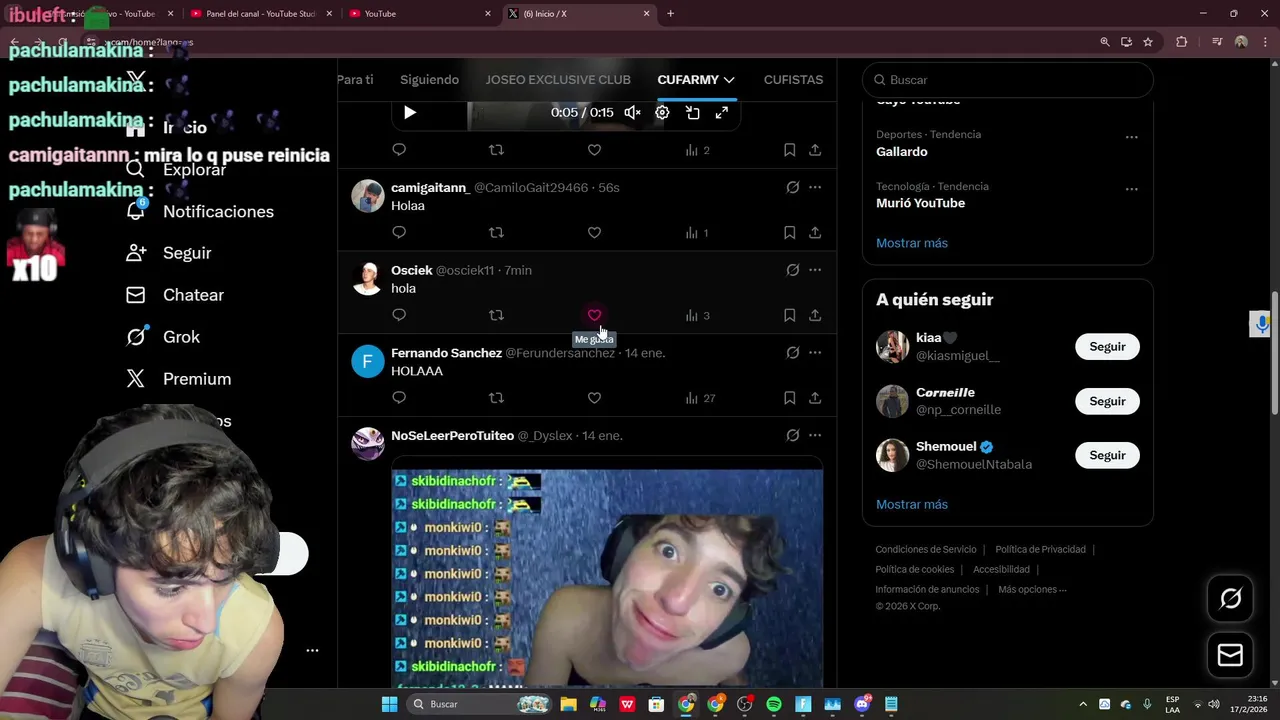Reply to Osciek's hola post
Screen dimensions: 1280x720
coord(399,315)
